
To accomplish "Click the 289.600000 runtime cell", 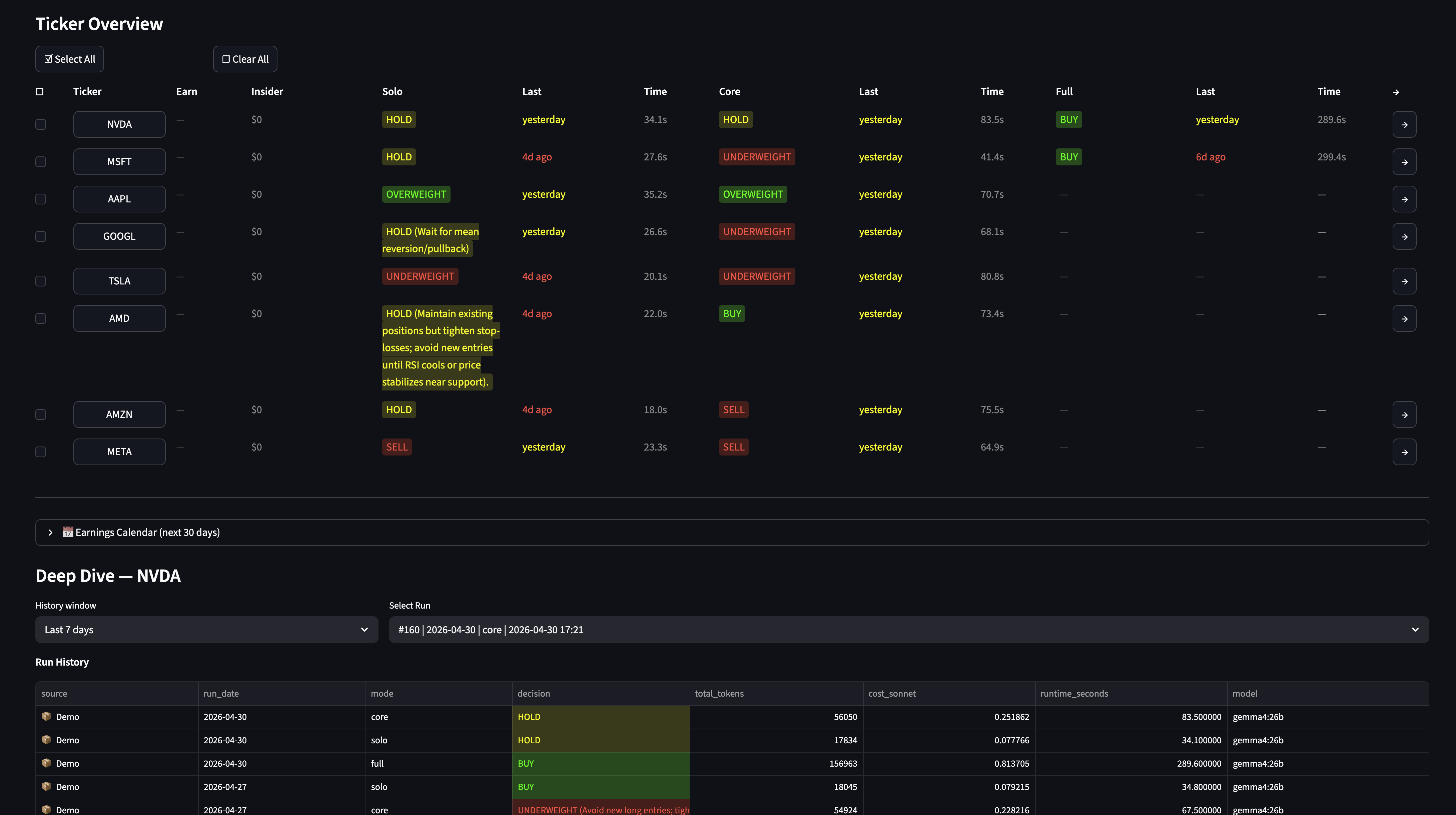I will (1131, 764).
